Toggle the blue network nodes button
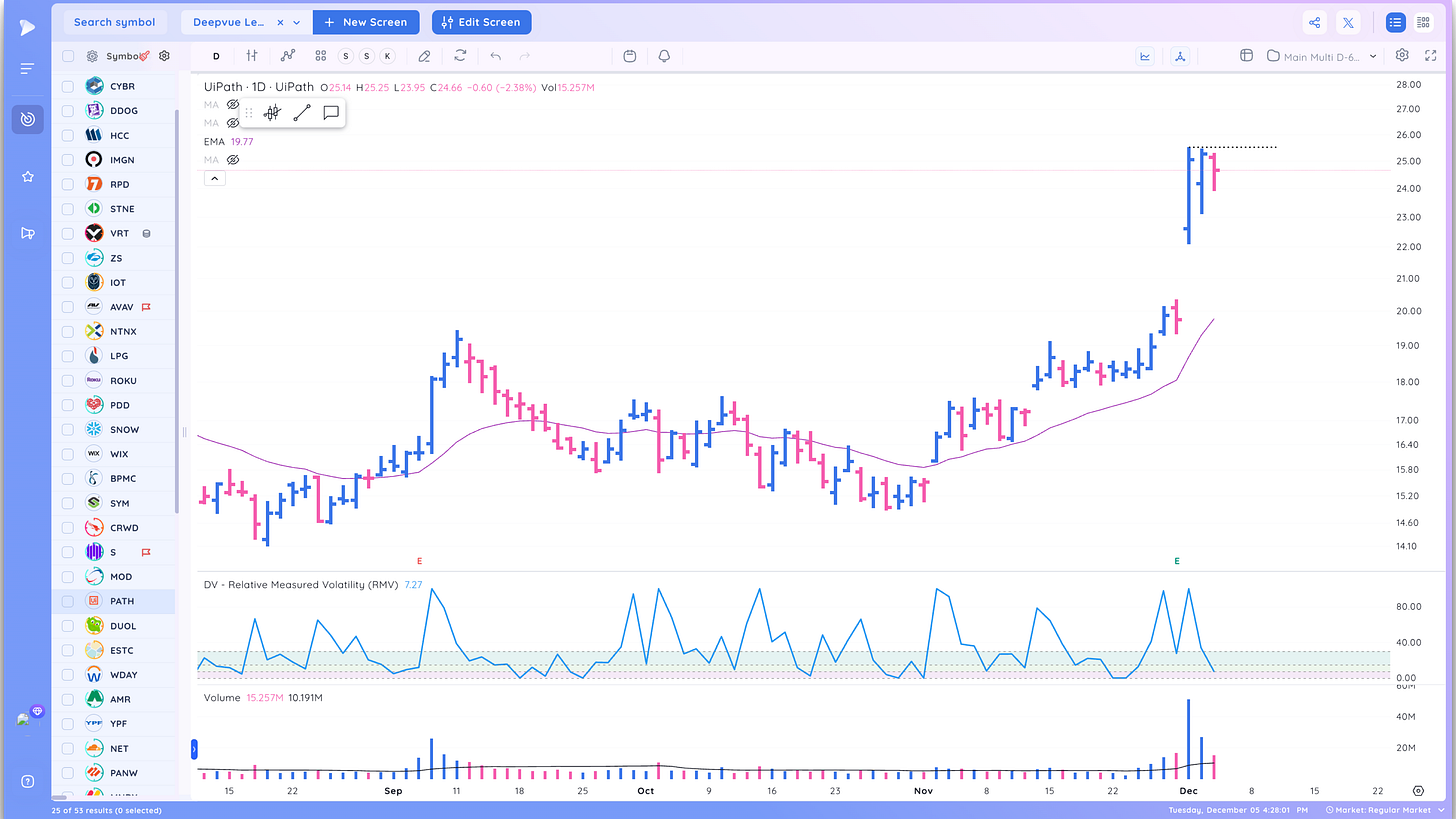The height and width of the screenshot is (819, 1456). pos(1180,56)
